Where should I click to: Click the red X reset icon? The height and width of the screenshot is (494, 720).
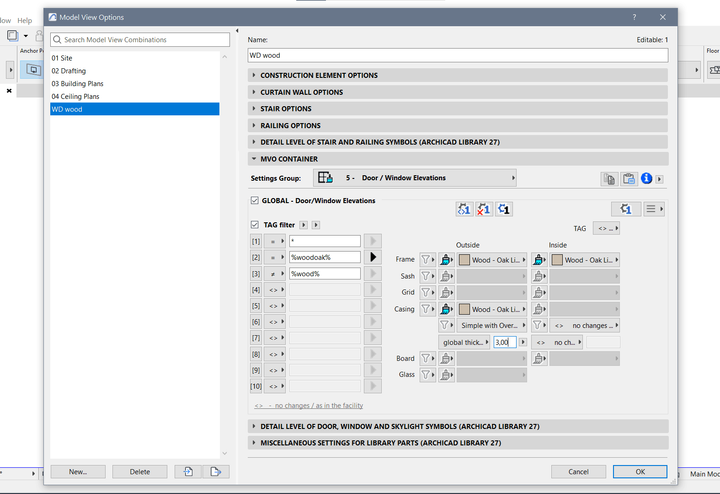tap(484, 209)
